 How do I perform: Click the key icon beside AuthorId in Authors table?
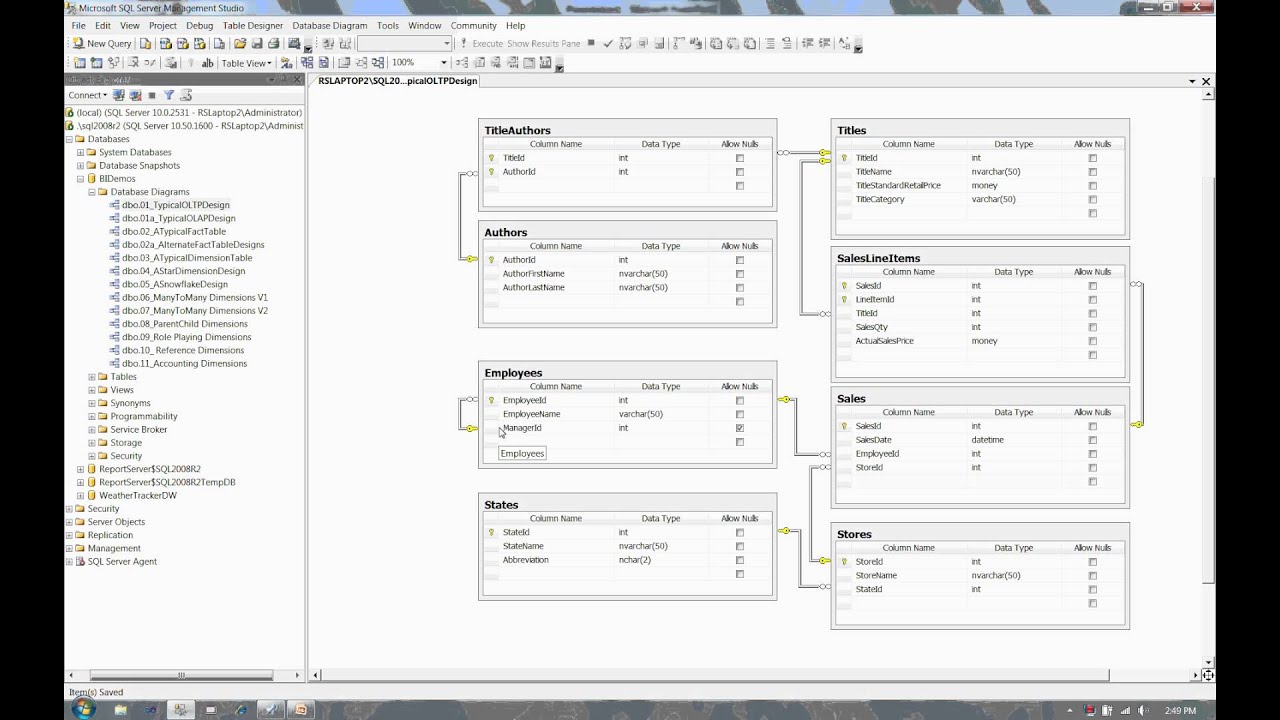click(491, 260)
